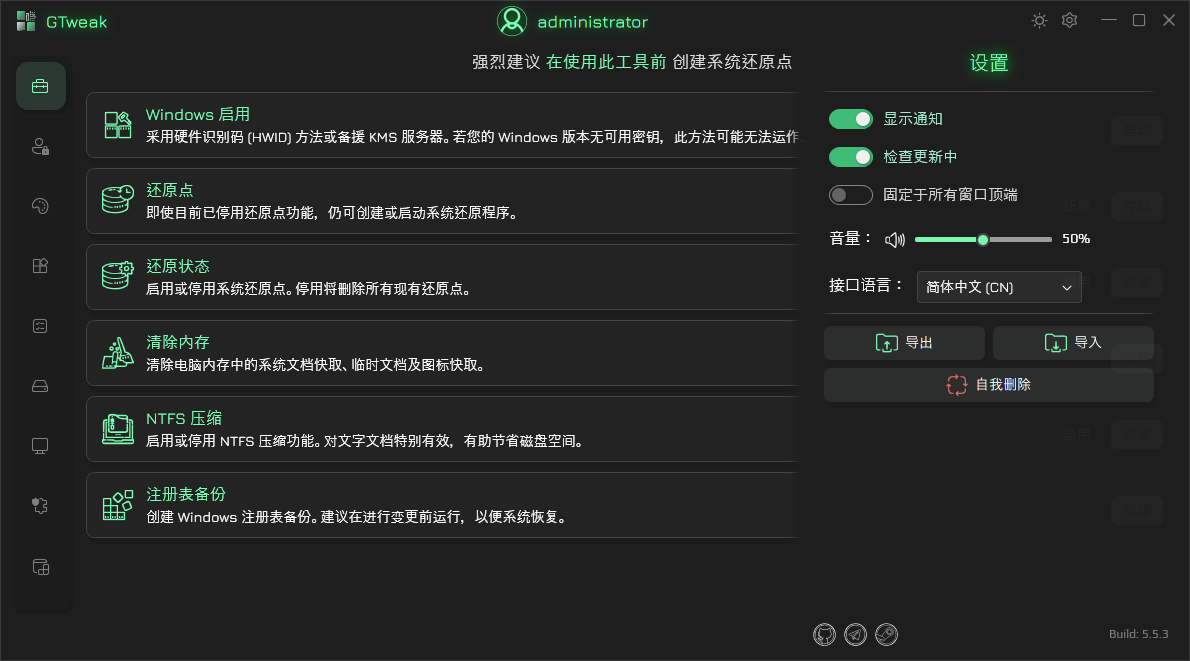
Task: Click the 注册表备份 title text
Action: tap(186, 494)
